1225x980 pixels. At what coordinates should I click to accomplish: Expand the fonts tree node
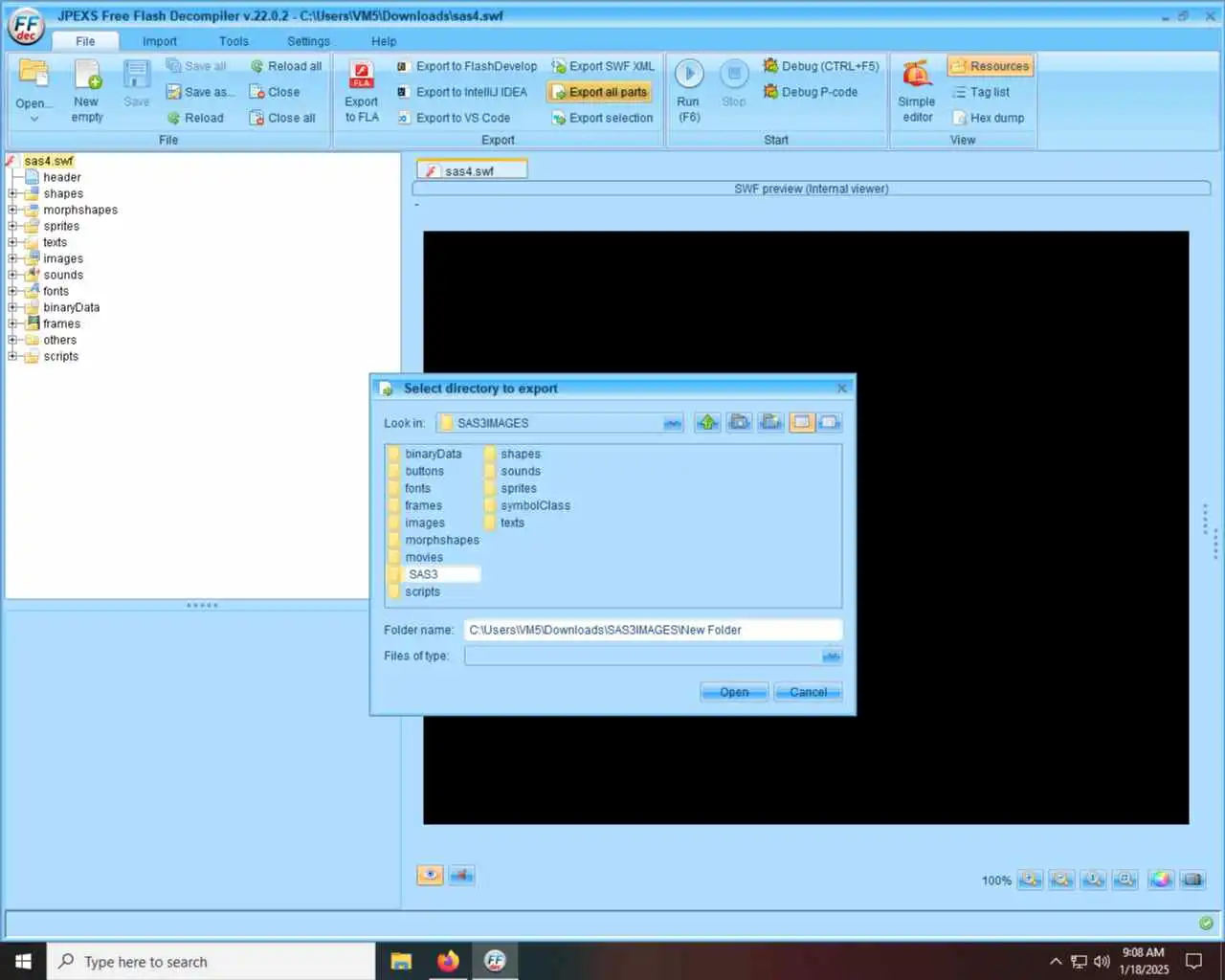(13, 291)
